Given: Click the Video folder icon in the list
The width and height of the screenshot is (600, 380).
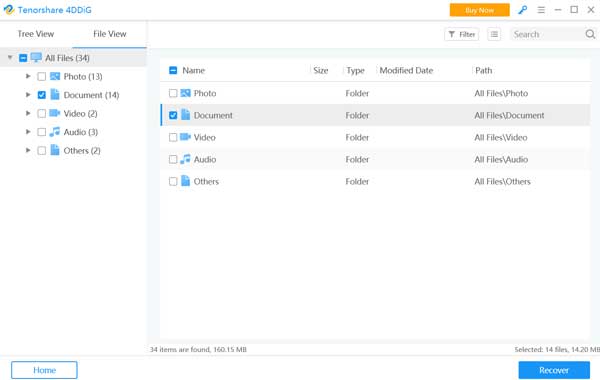Looking at the screenshot, I should pyautogui.click(x=185, y=137).
